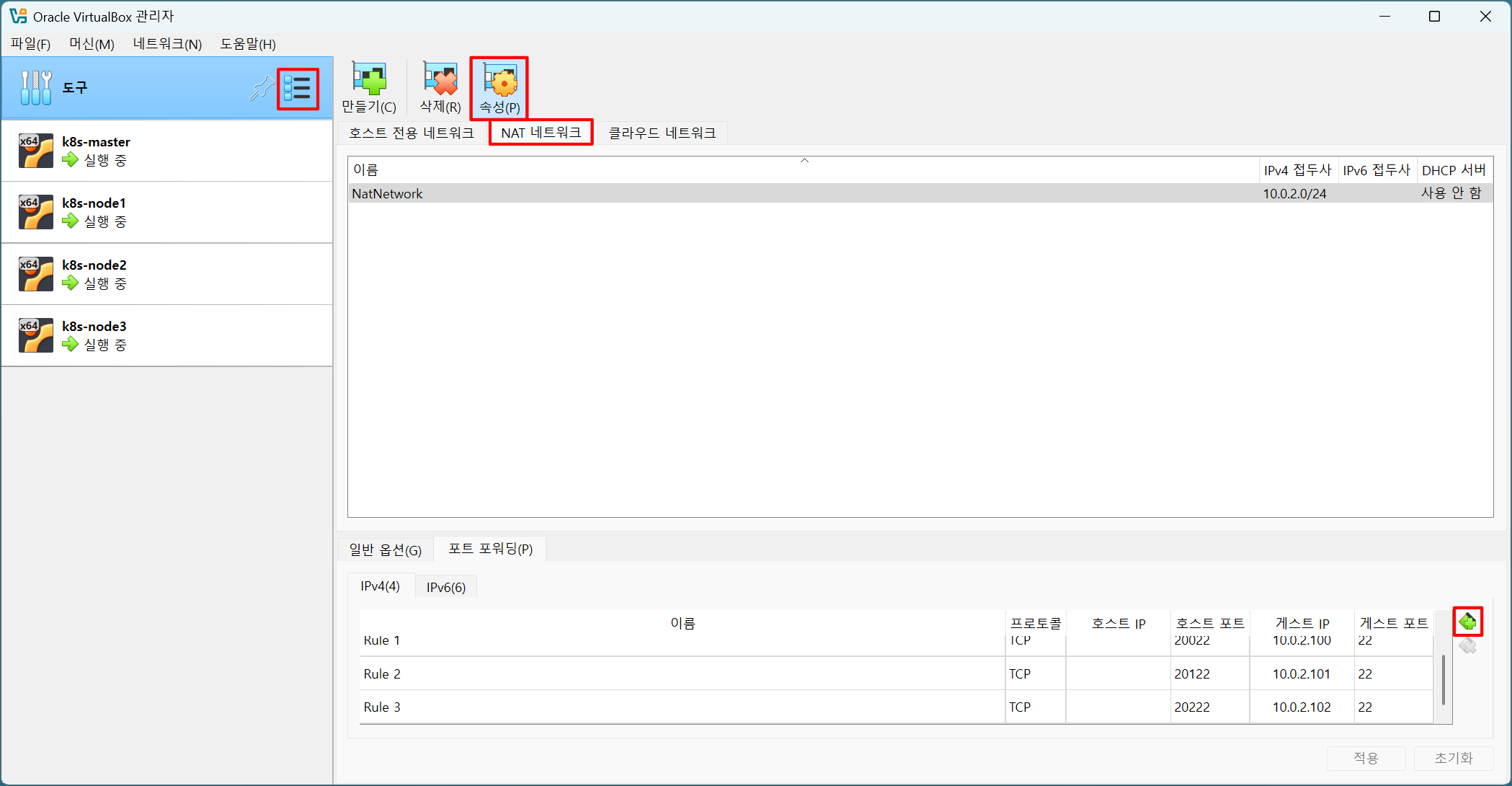The width and height of the screenshot is (1512, 786).
Task: Click the port forwarding table vertical scrollbar
Action: pyautogui.click(x=1443, y=679)
